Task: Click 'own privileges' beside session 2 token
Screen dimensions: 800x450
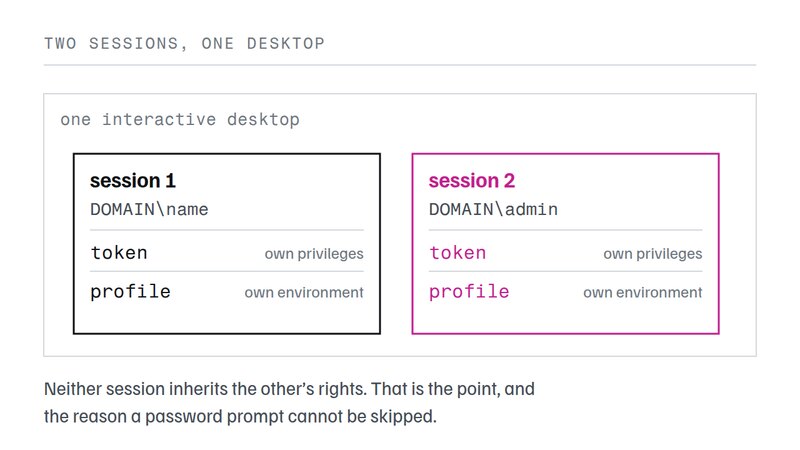Action: (653, 254)
